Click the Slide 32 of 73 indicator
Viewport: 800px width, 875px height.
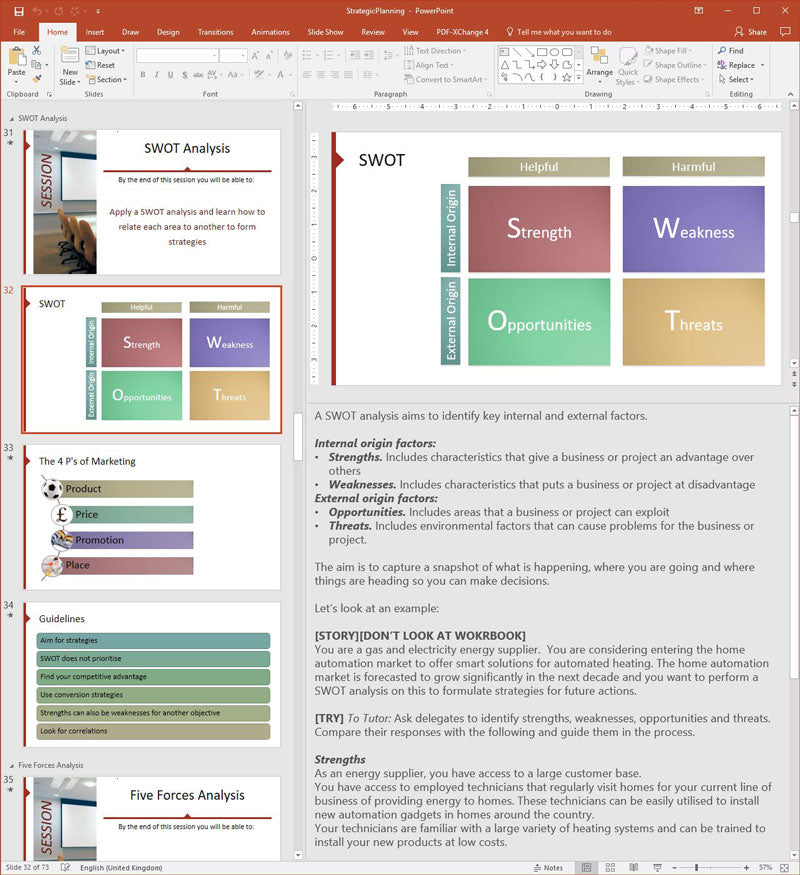(27, 867)
